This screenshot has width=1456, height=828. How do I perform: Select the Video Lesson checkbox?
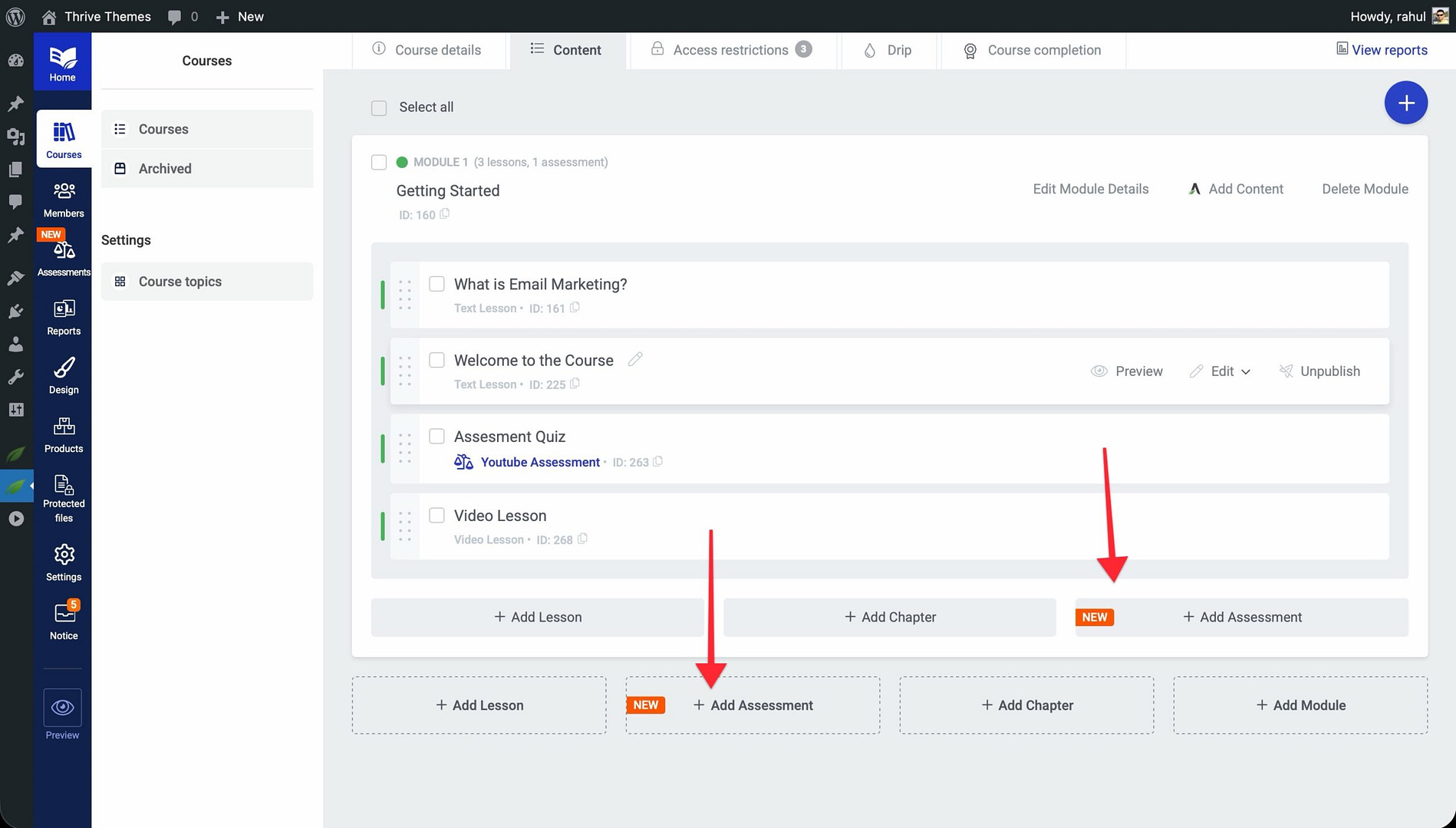pyautogui.click(x=436, y=516)
